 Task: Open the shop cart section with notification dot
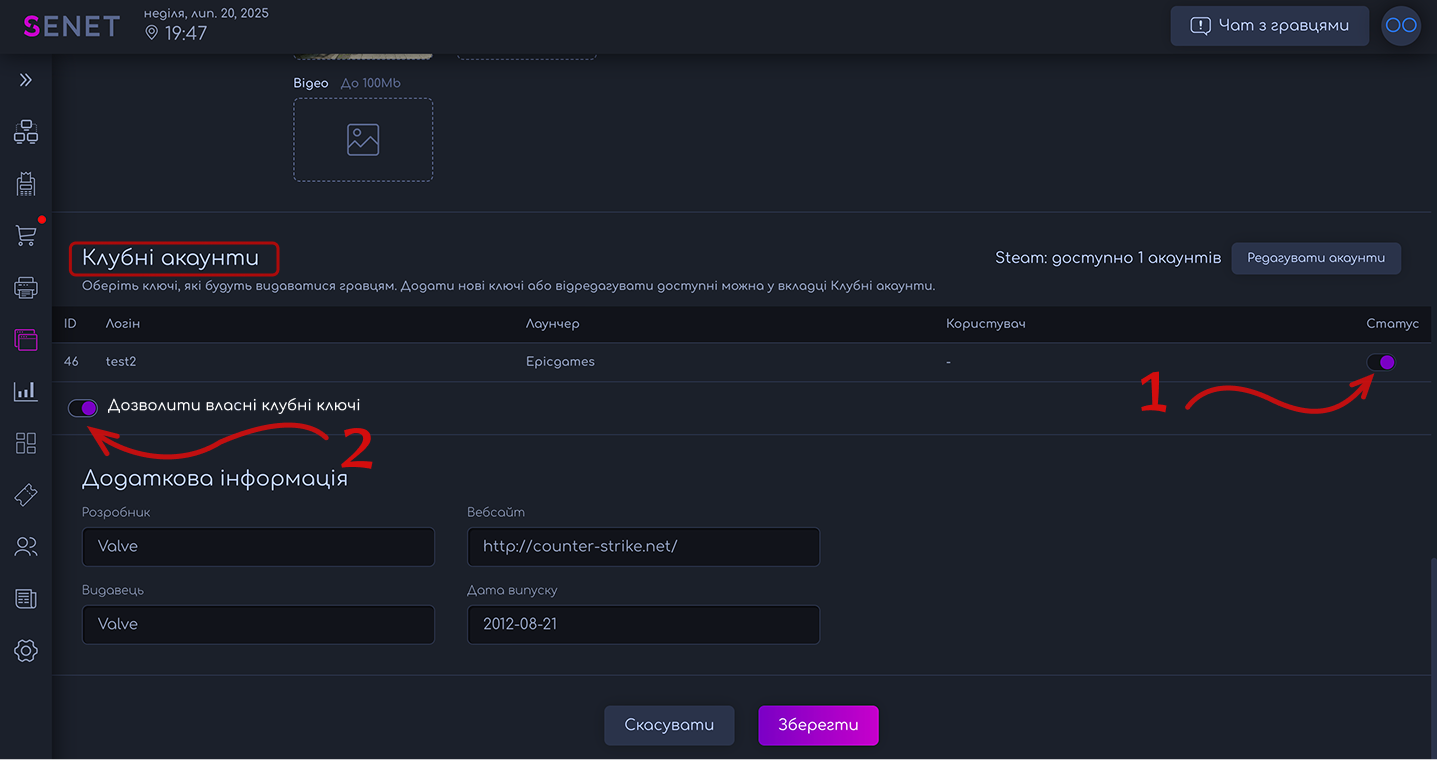coord(25,235)
